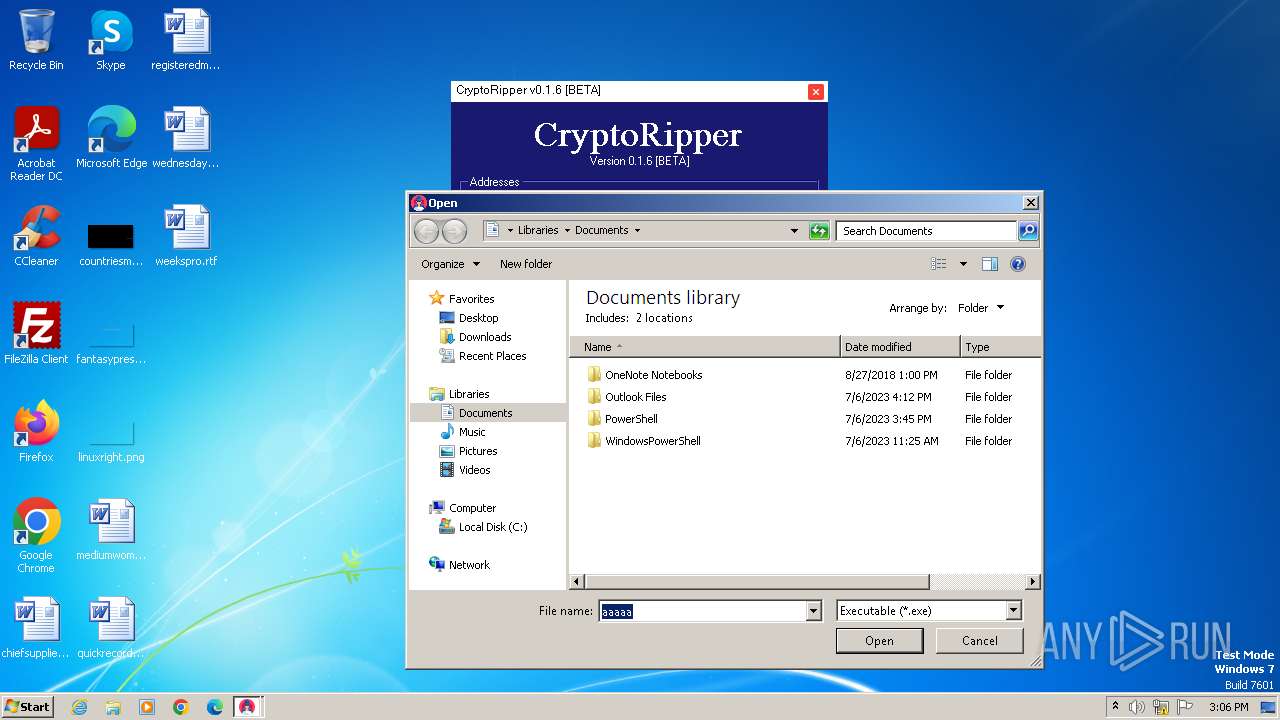This screenshot has width=1280, height=720.
Task: Open Internet Explorer in taskbar
Action: click(79, 707)
